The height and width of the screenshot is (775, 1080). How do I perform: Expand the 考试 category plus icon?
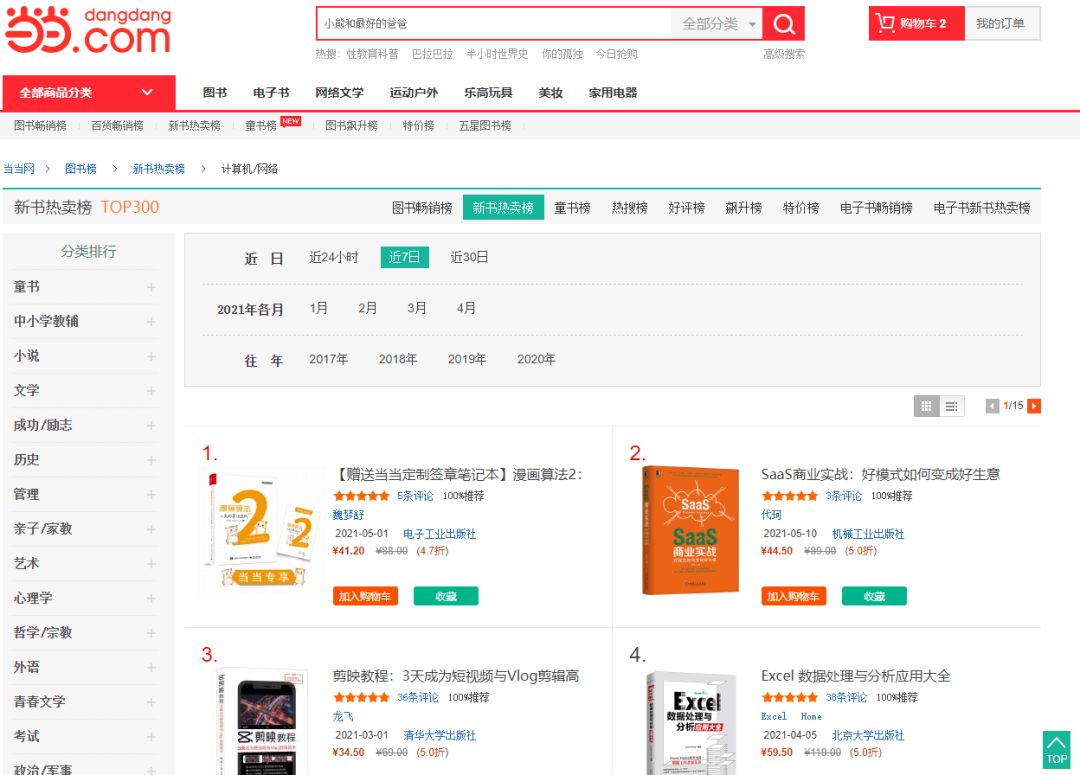click(x=151, y=736)
